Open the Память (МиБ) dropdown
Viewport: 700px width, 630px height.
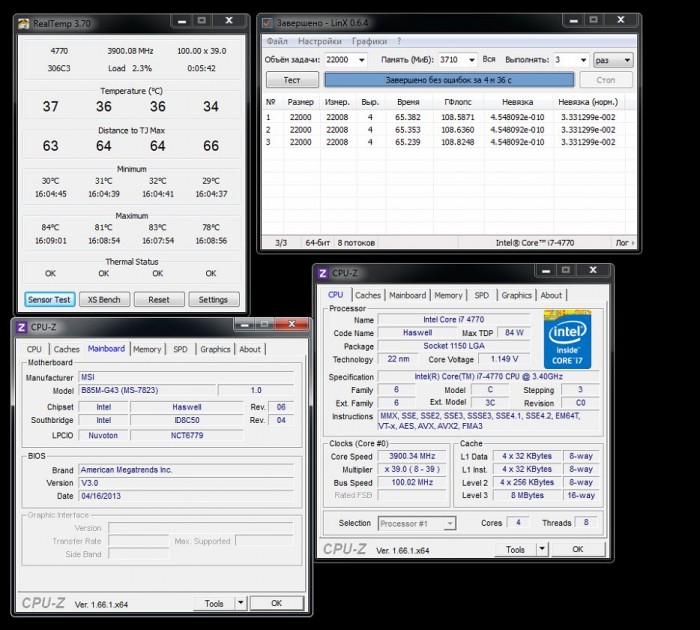point(471,60)
